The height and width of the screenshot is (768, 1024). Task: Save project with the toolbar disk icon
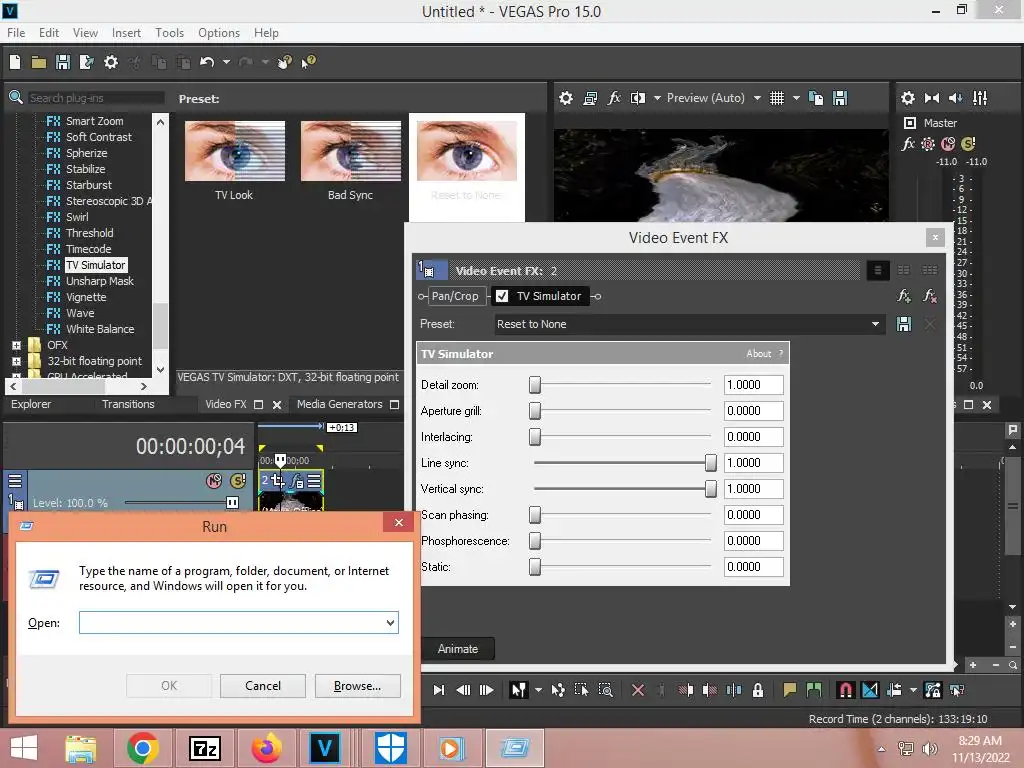(63, 62)
